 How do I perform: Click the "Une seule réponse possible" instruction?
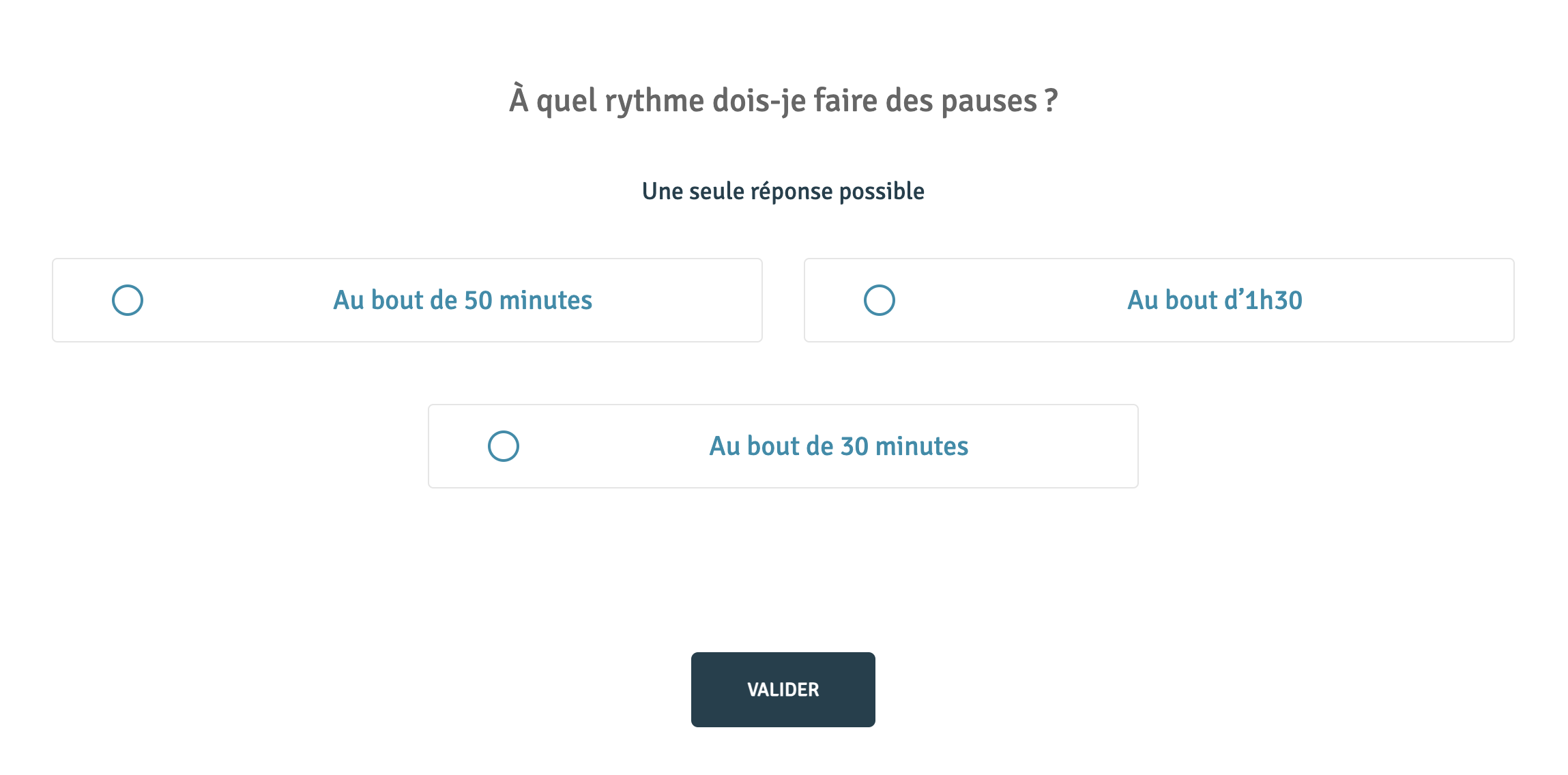click(x=783, y=191)
